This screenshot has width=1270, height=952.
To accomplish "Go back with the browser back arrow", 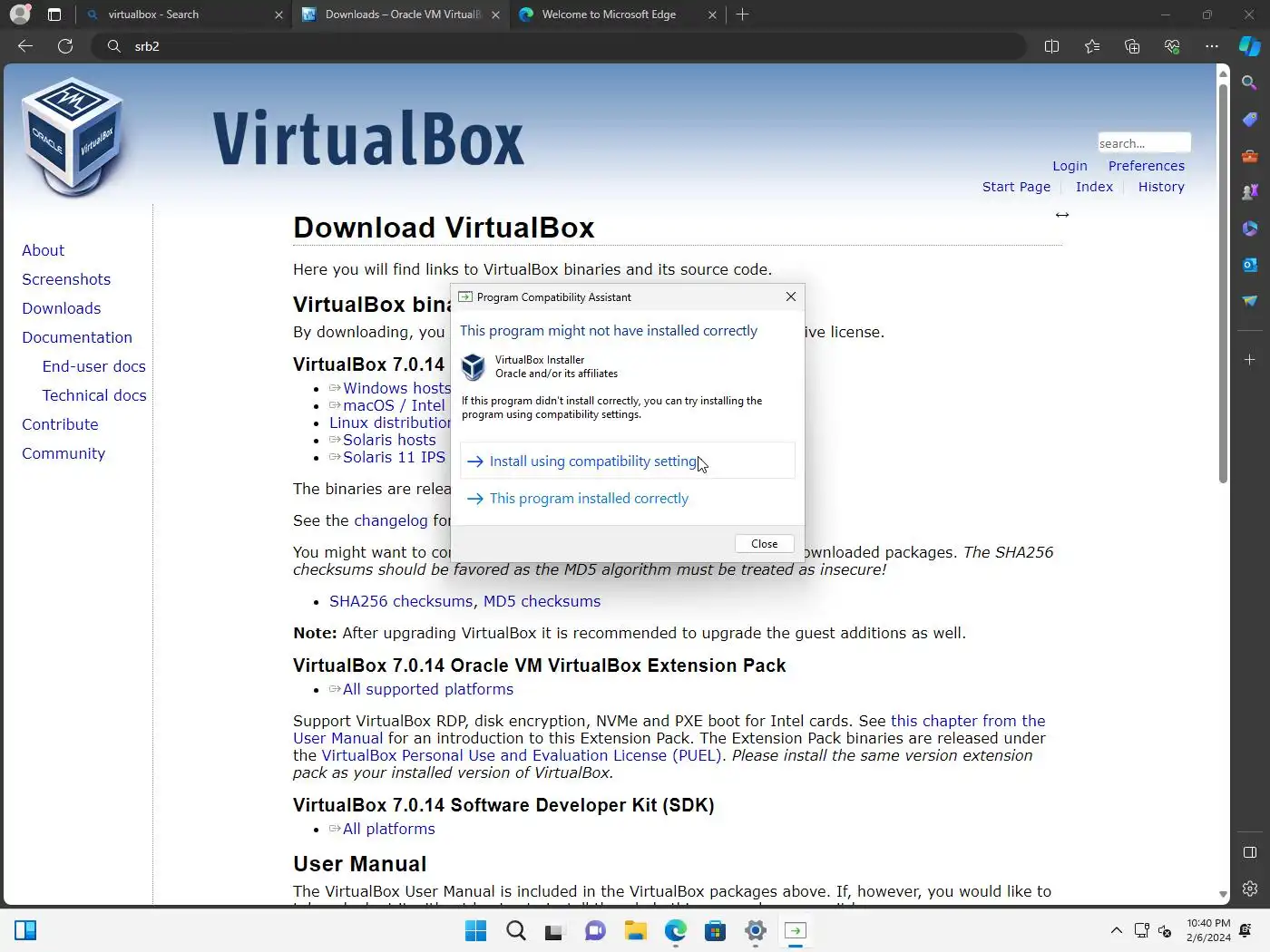I will tap(25, 46).
